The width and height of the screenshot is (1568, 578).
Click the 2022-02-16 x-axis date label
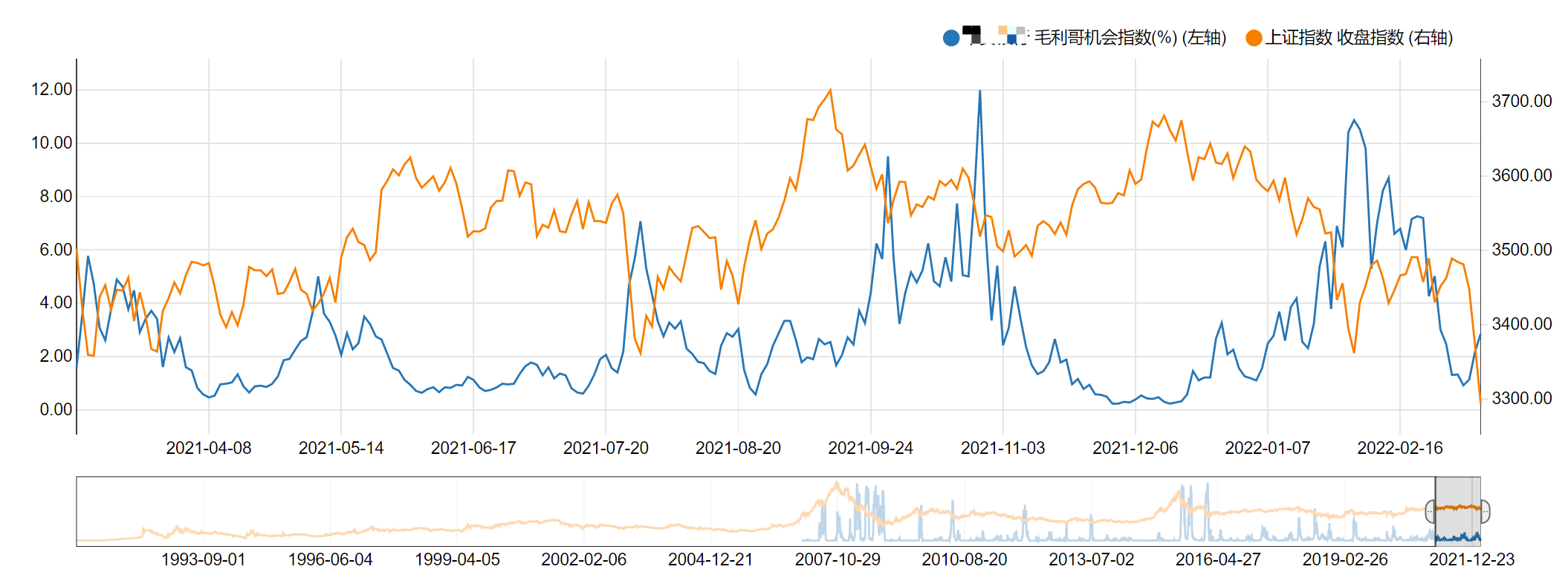1399,448
